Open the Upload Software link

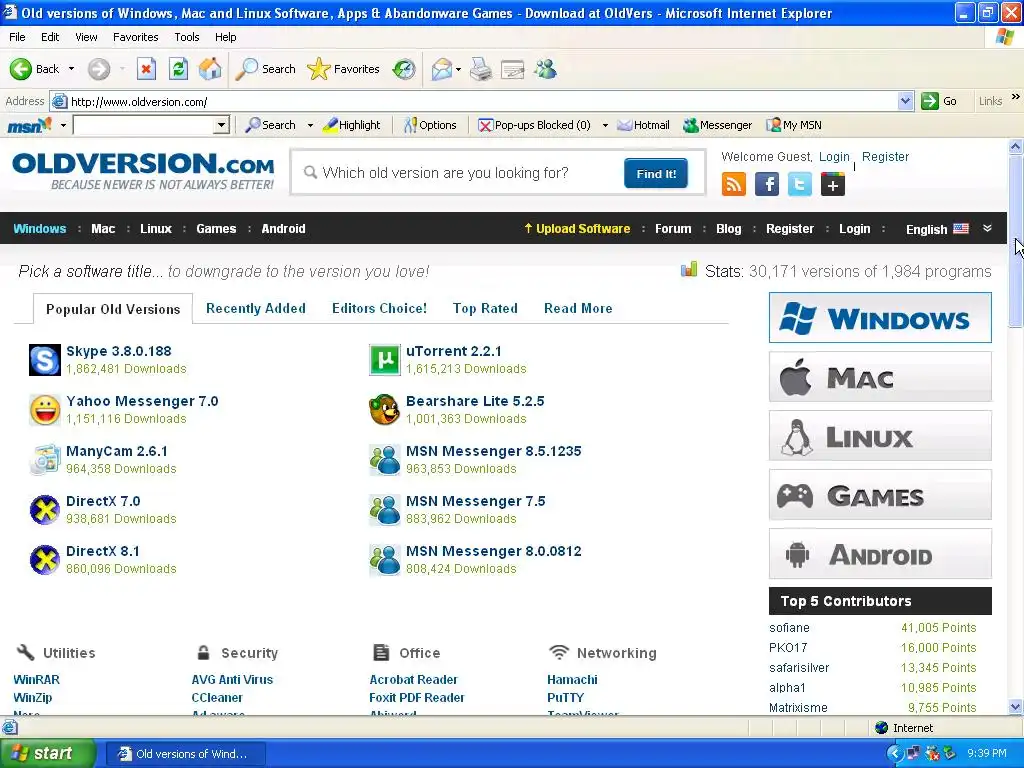pos(577,229)
